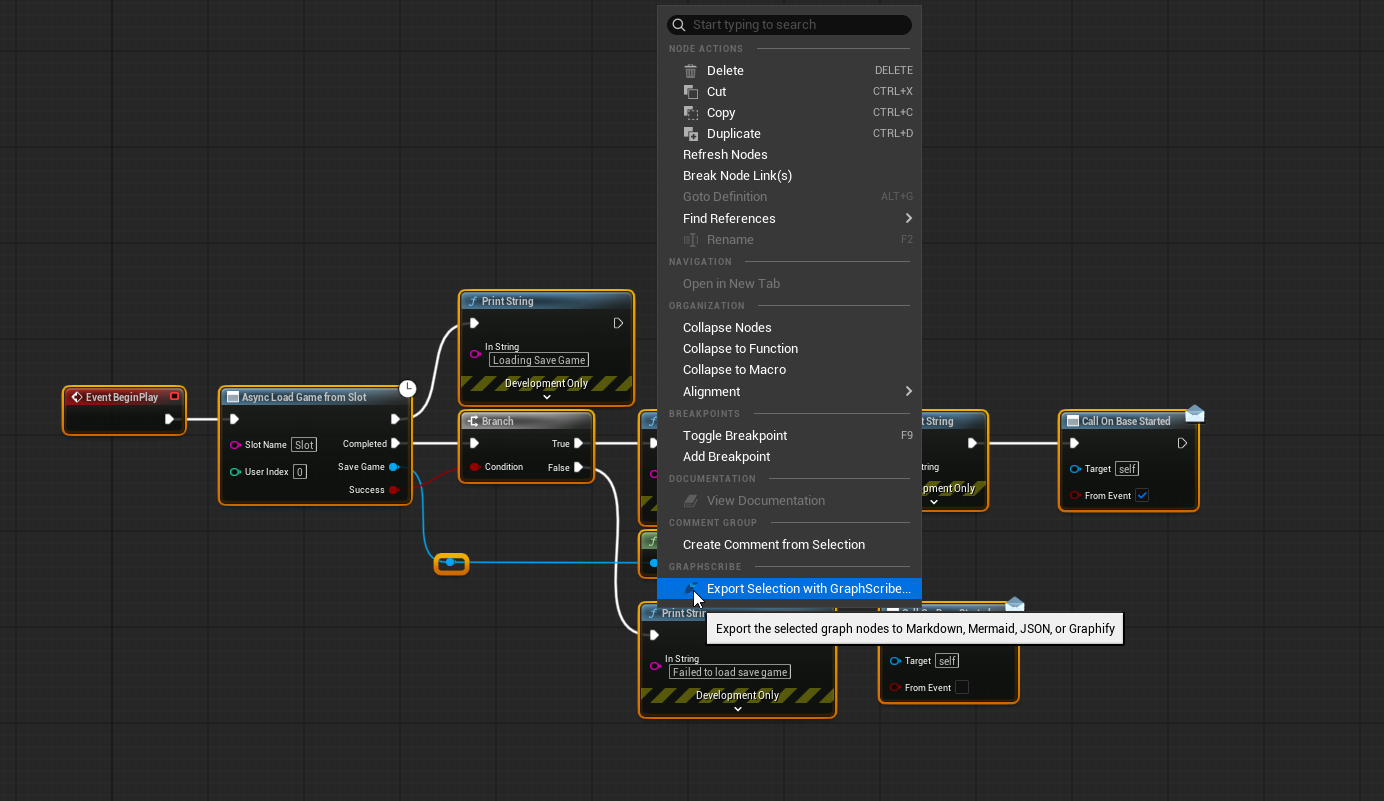Click the latent clock icon on Async Load node
This screenshot has height=801, width=1384.
(x=407, y=388)
